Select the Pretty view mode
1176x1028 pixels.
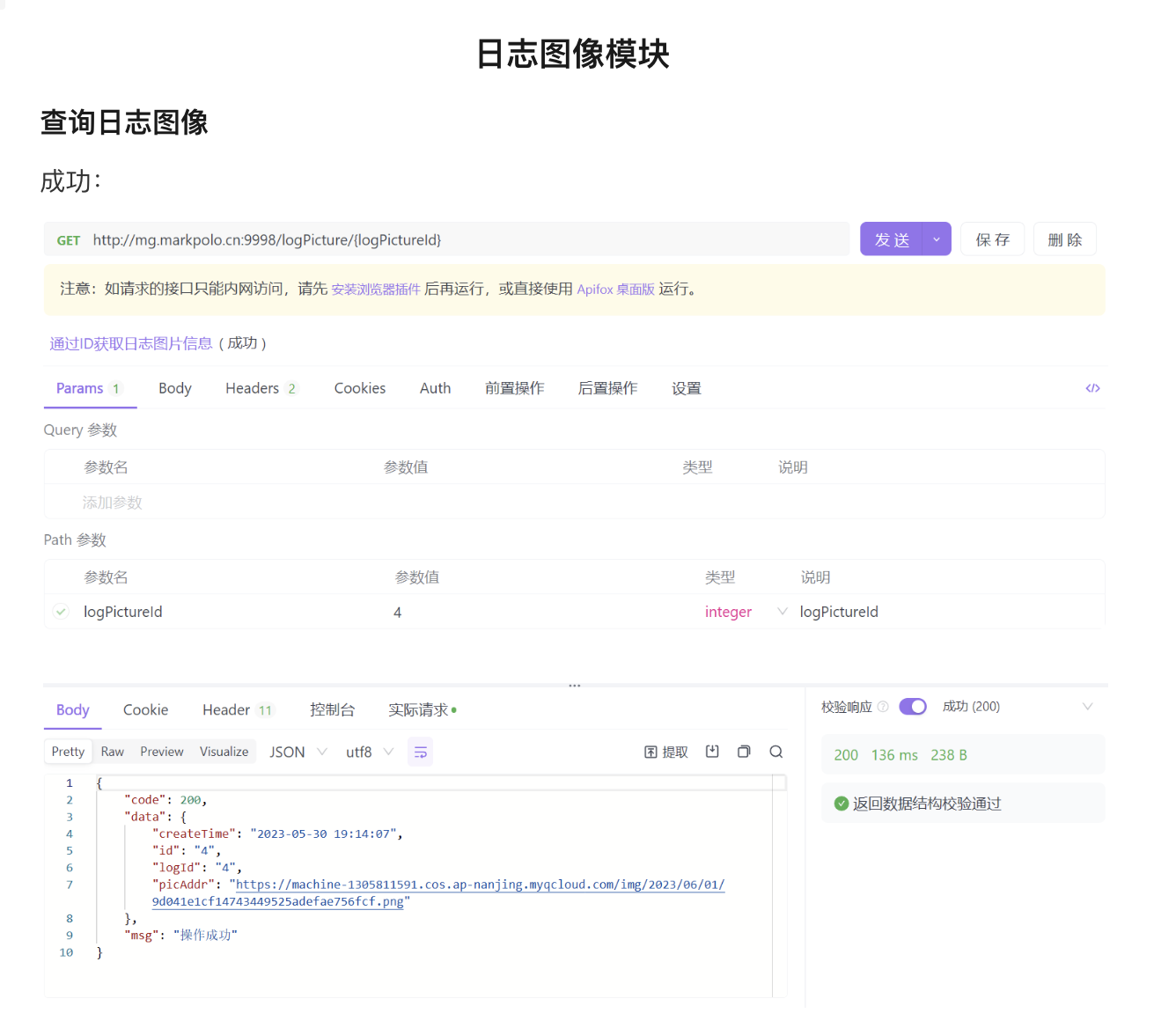(68, 752)
